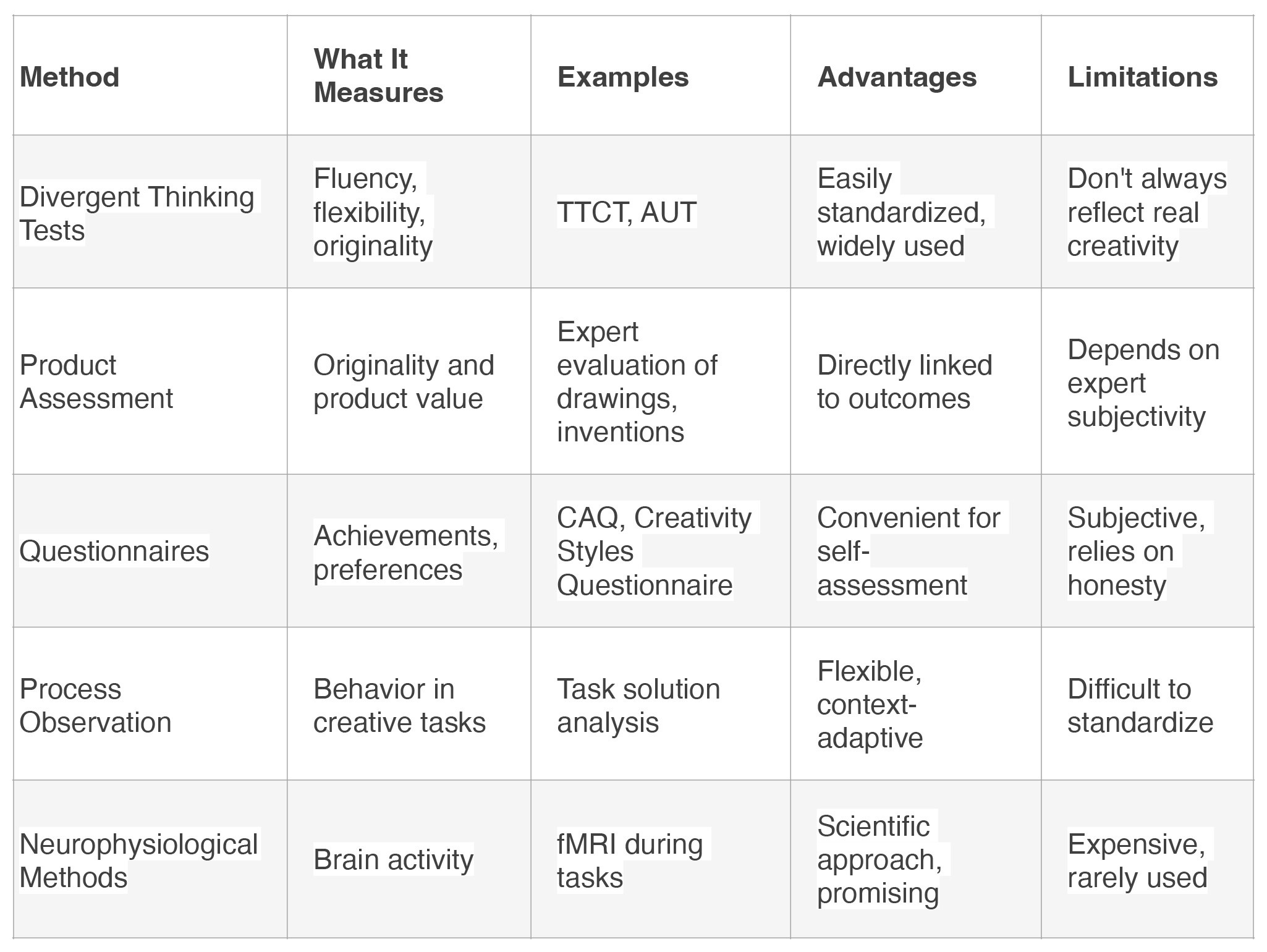Click the CAQ, Creativity Styles Questionnaire cell

(660, 551)
